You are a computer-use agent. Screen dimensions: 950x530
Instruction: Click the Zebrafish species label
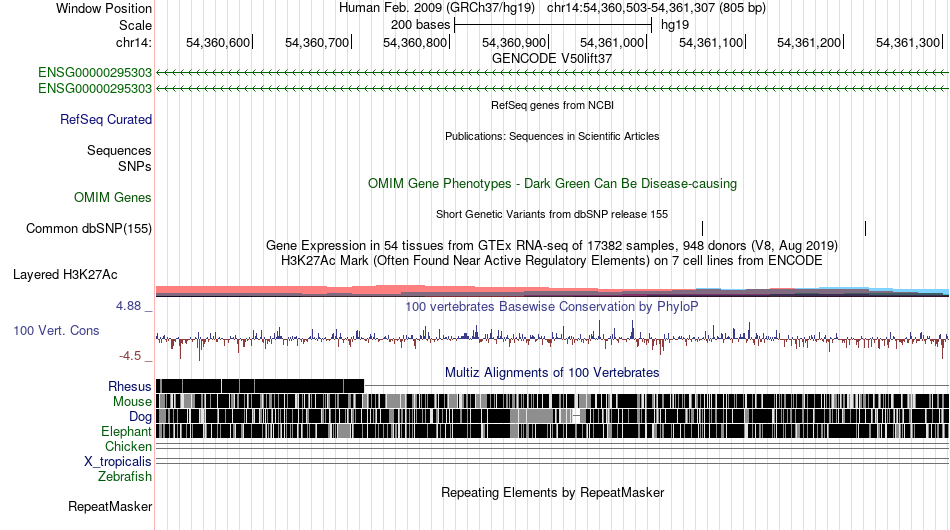[125, 477]
